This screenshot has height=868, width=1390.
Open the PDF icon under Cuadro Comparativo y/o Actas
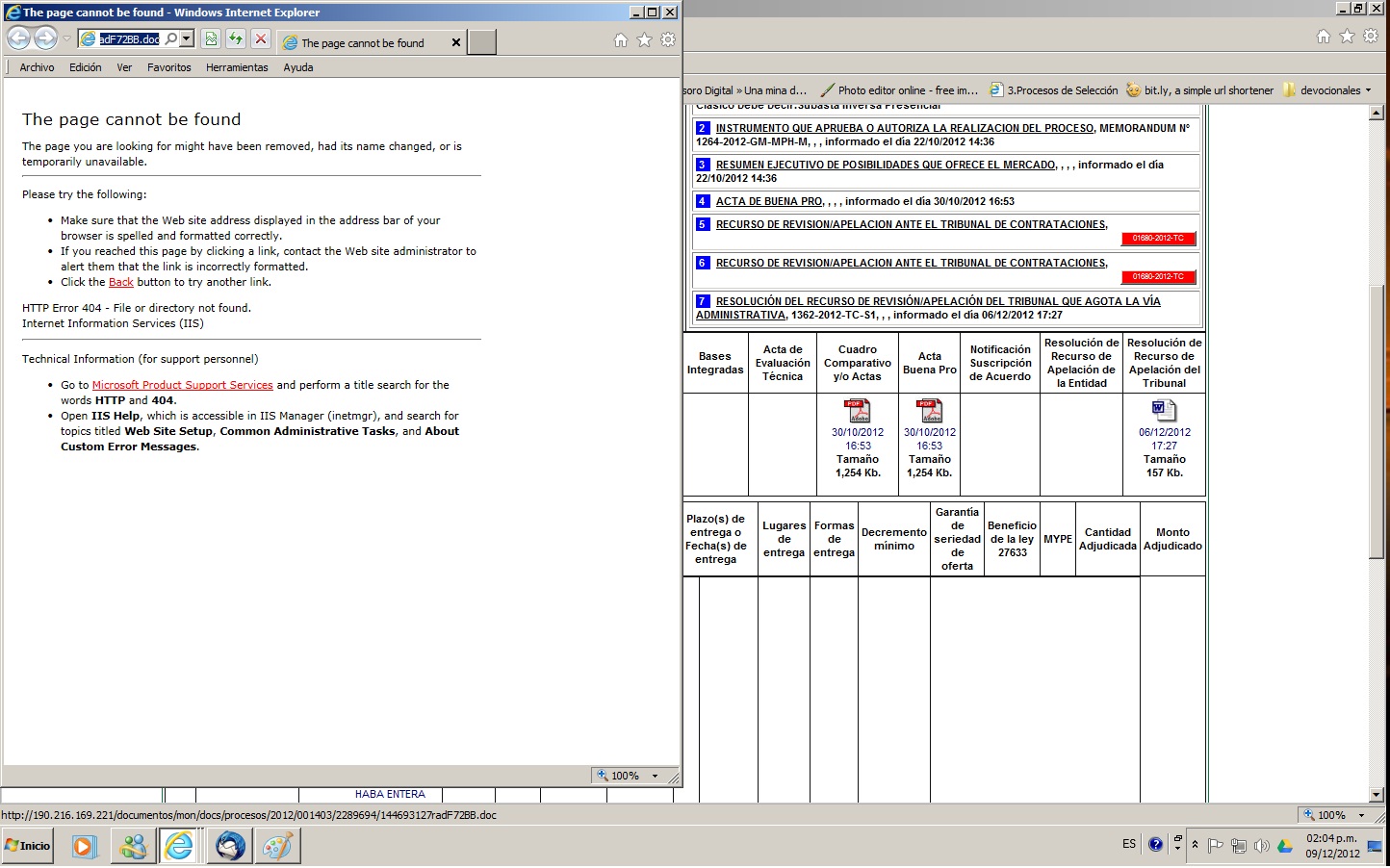coord(858,410)
